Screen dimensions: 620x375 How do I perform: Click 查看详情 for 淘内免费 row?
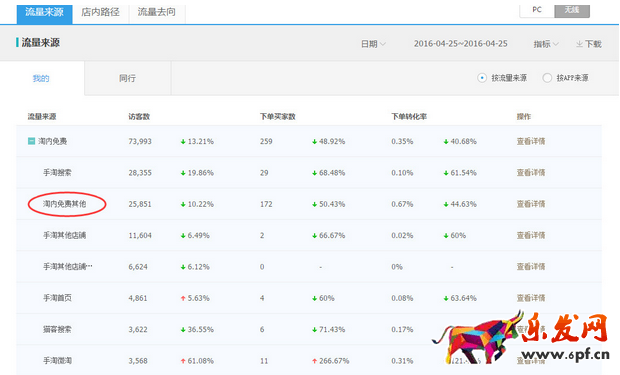click(531, 141)
